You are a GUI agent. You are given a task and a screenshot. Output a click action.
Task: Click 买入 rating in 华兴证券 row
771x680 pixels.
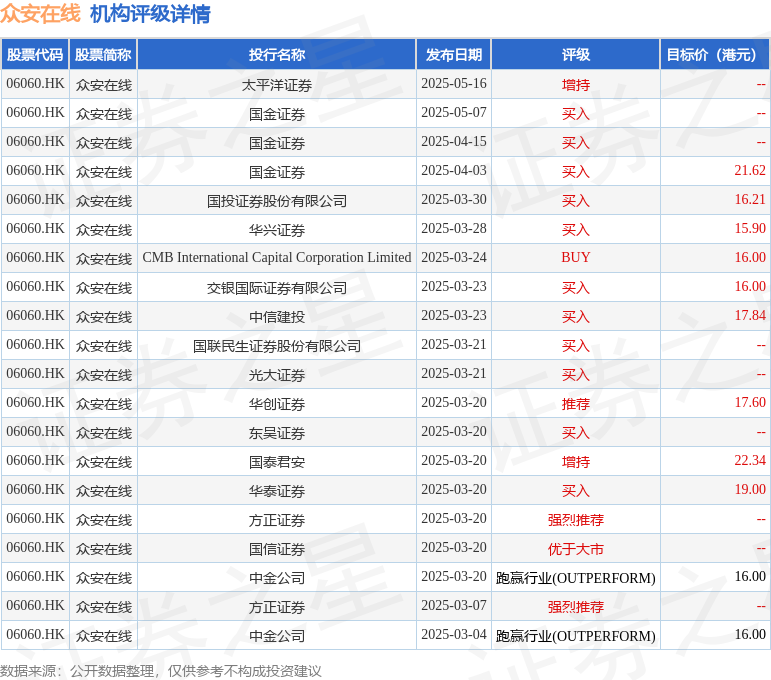576,230
